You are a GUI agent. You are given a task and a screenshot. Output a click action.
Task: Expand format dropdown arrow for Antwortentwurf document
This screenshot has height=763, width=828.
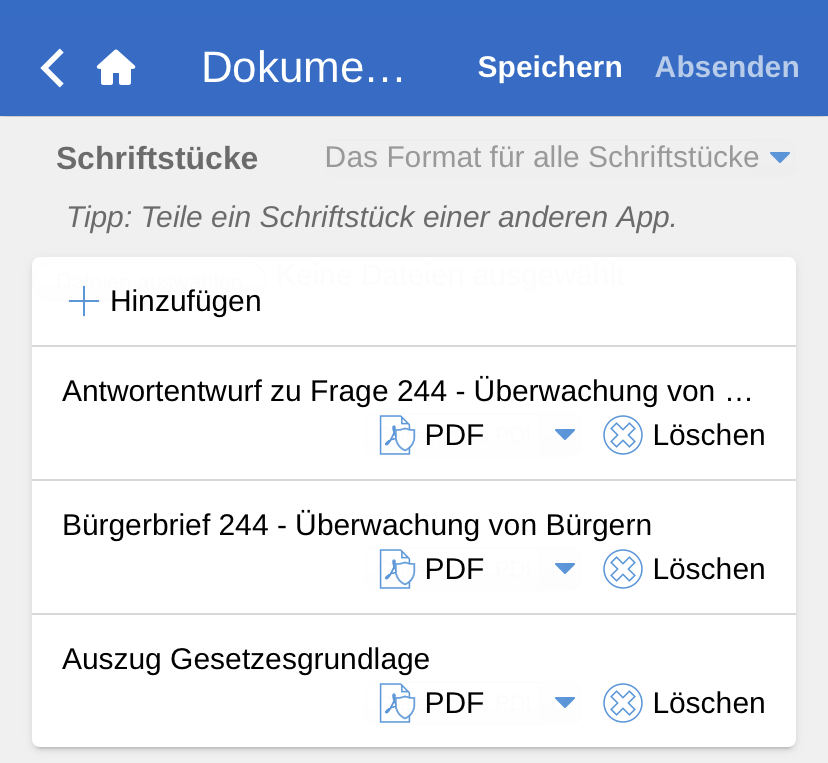565,435
